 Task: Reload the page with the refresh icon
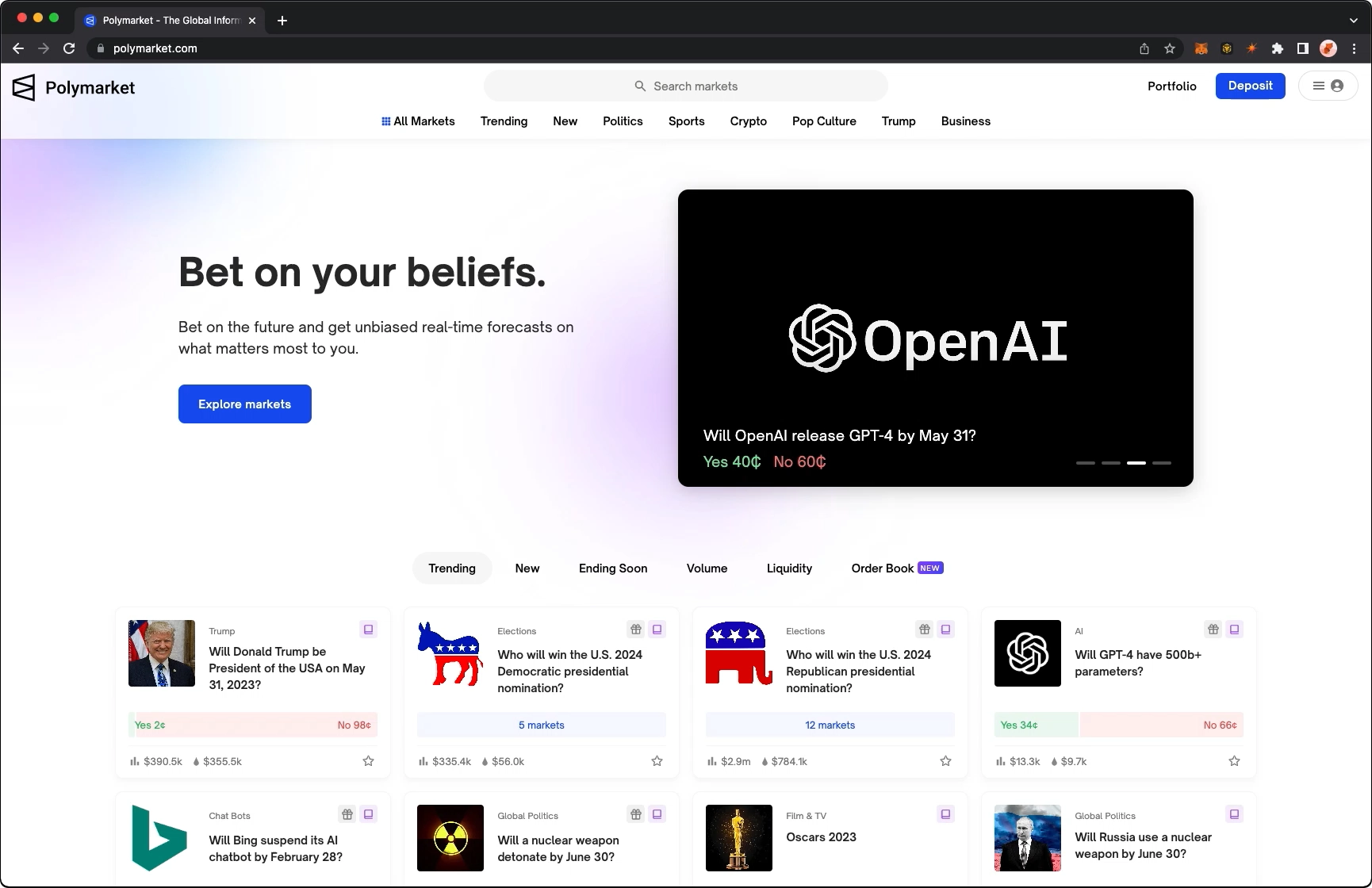pos(69,48)
